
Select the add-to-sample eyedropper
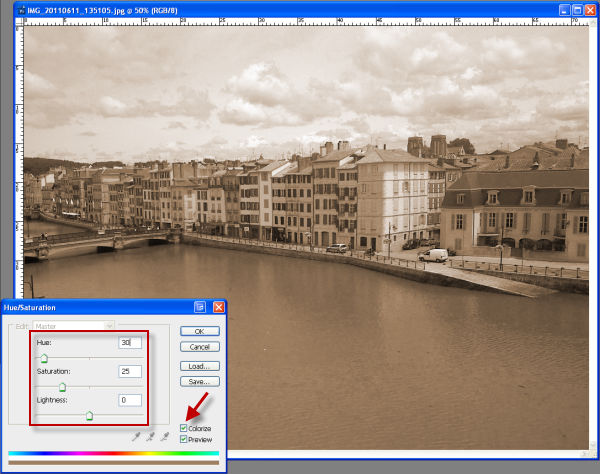click(151, 436)
